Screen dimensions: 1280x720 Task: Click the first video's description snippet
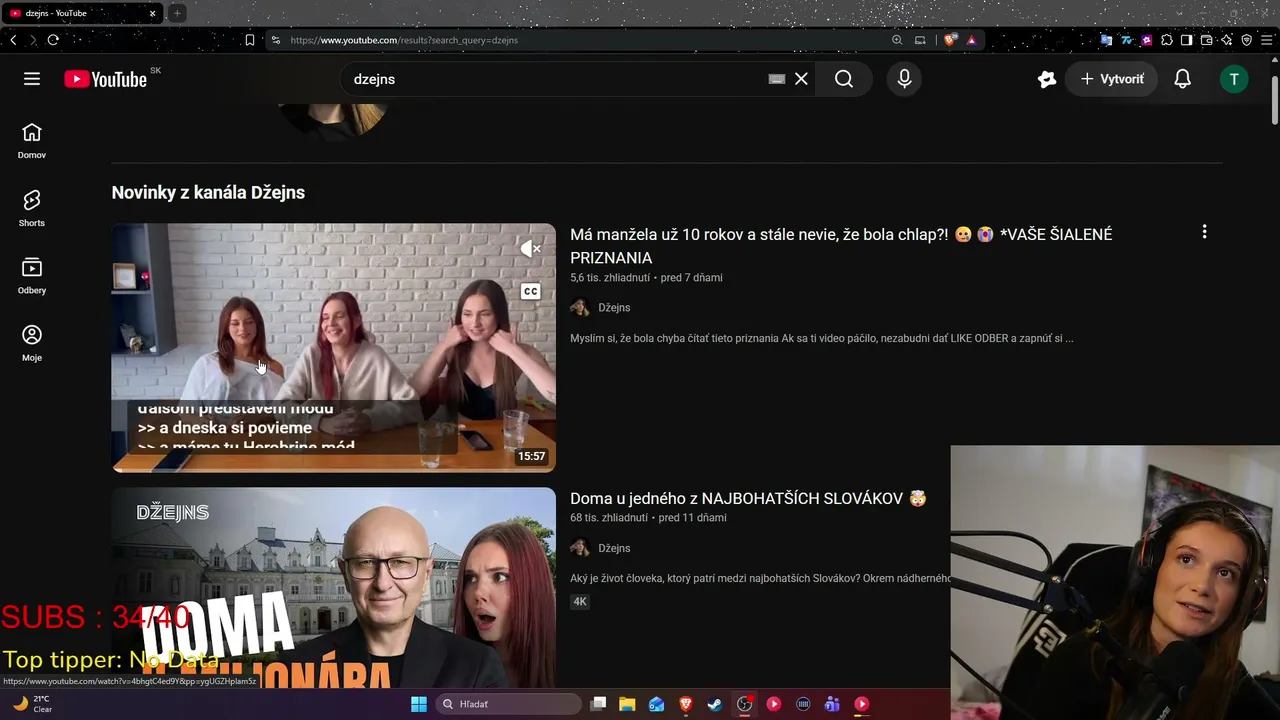pyautogui.click(x=822, y=338)
